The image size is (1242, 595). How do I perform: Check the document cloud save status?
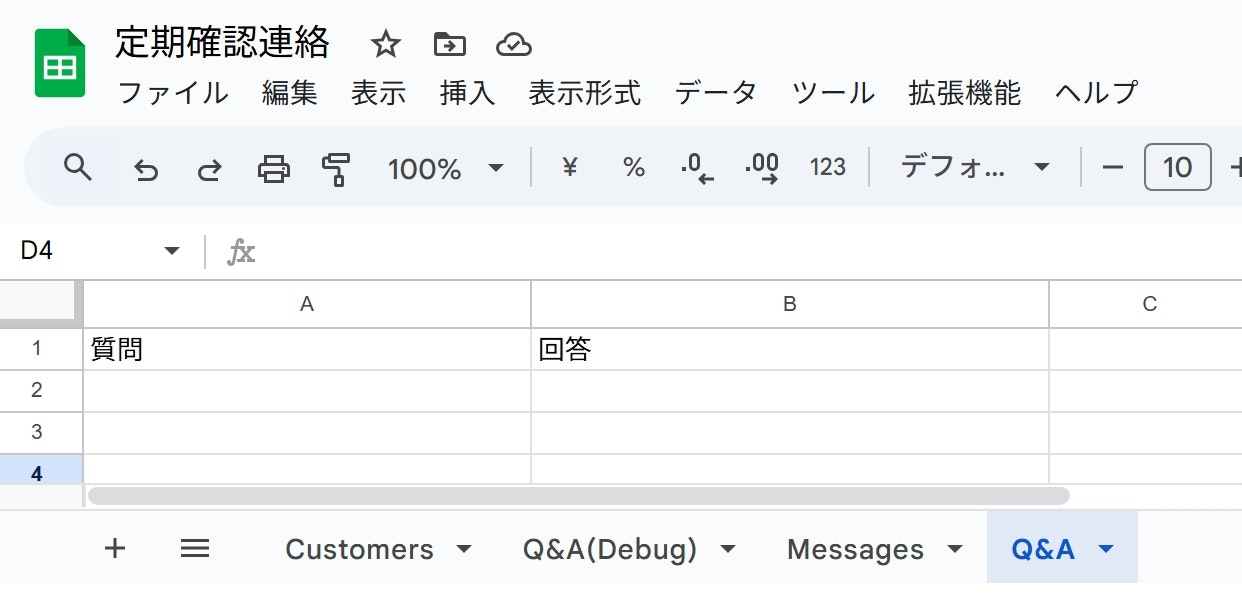[x=513, y=44]
